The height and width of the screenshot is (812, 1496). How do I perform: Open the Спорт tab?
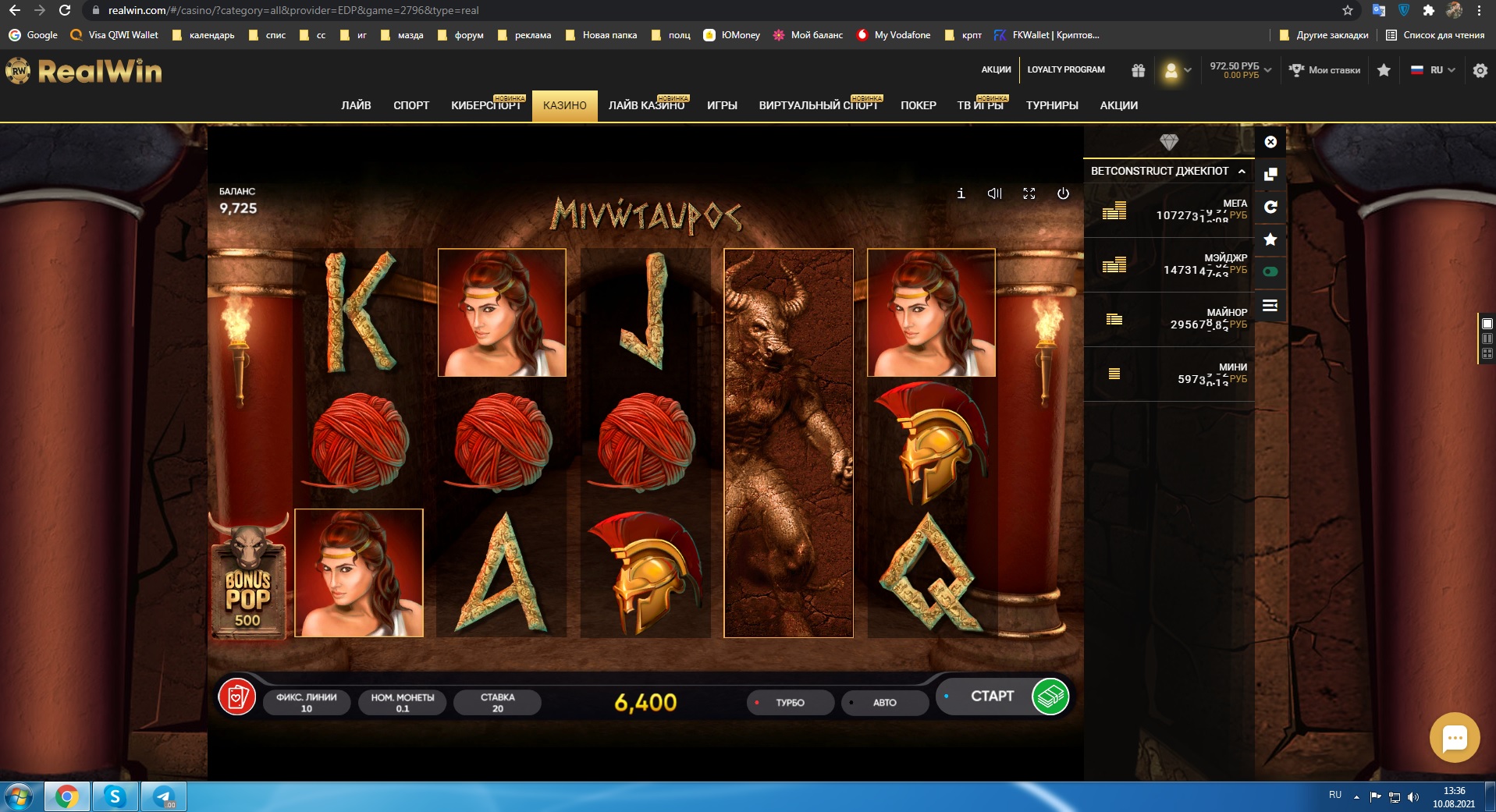411,105
